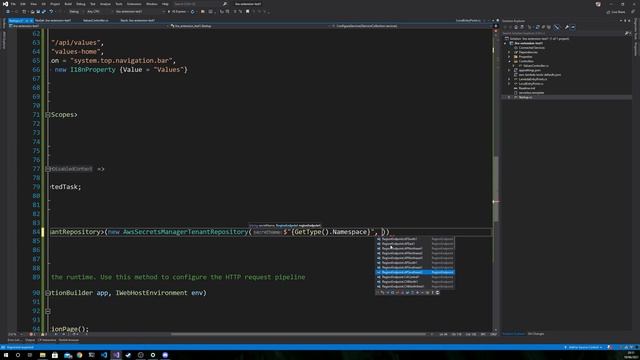The image size is (640, 360).
Task: Click IWebHostEnvironment on line 90
Action: (152, 293)
